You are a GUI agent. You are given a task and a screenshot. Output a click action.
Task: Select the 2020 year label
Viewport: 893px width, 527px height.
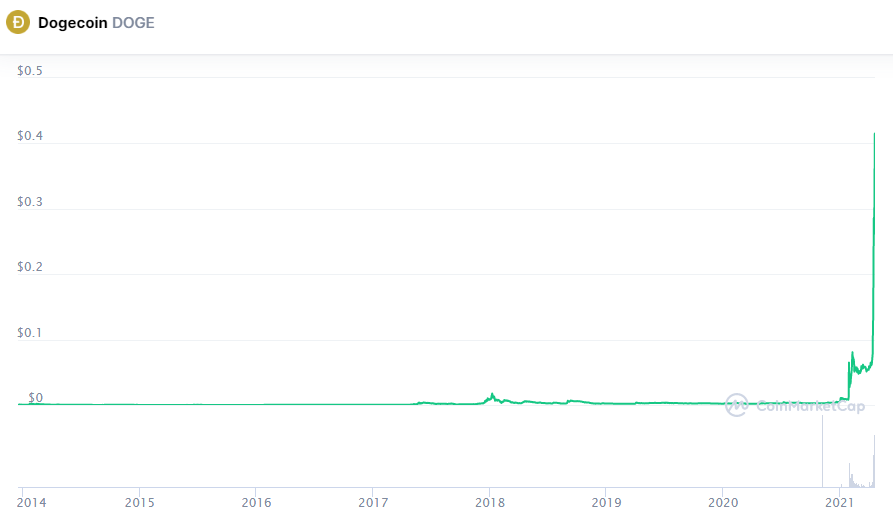pyautogui.click(x=723, y=501)
